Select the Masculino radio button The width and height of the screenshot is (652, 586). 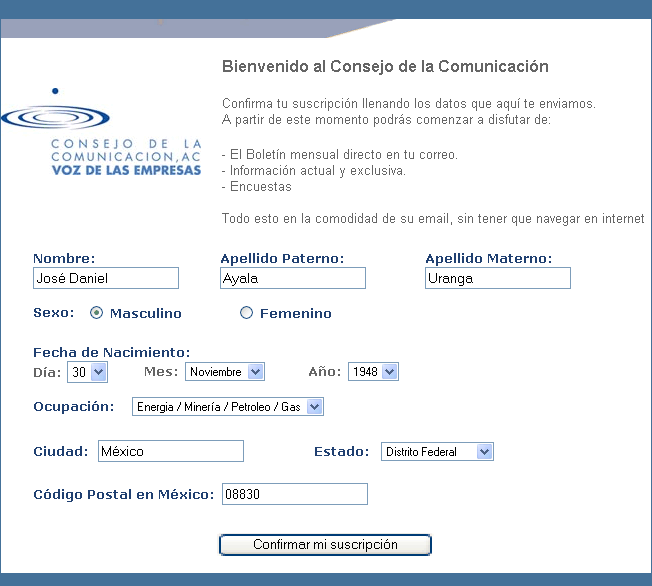click(x=97, y=313)
